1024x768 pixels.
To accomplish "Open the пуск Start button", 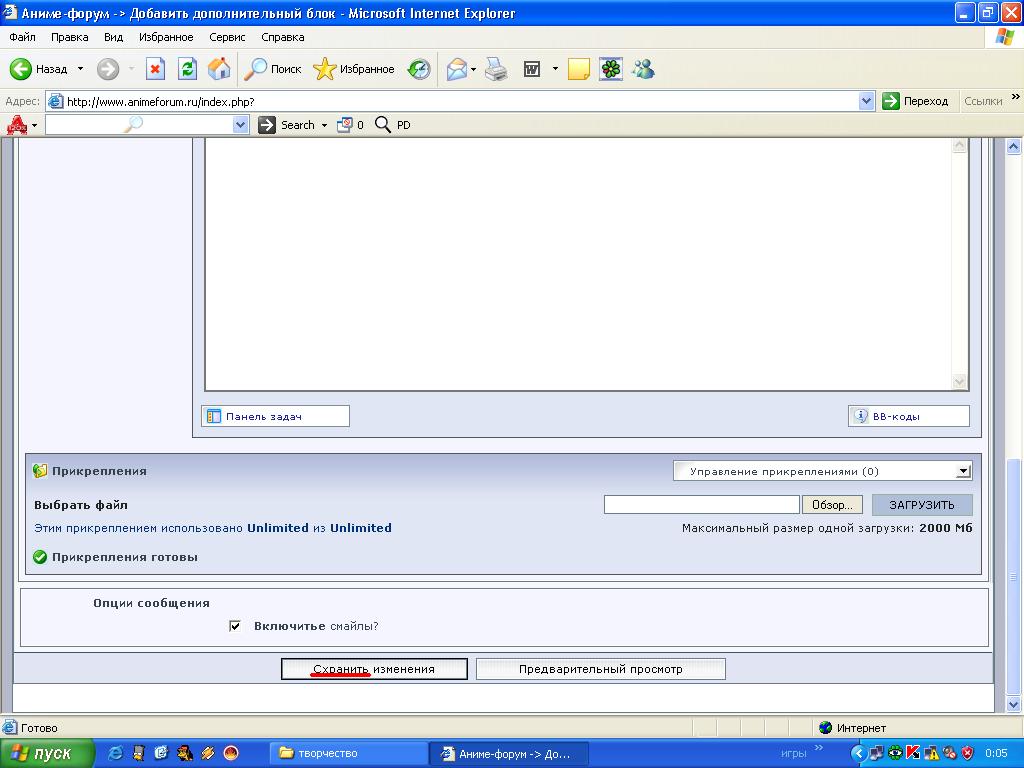I will pyautogui.click(x=47, y=753).
